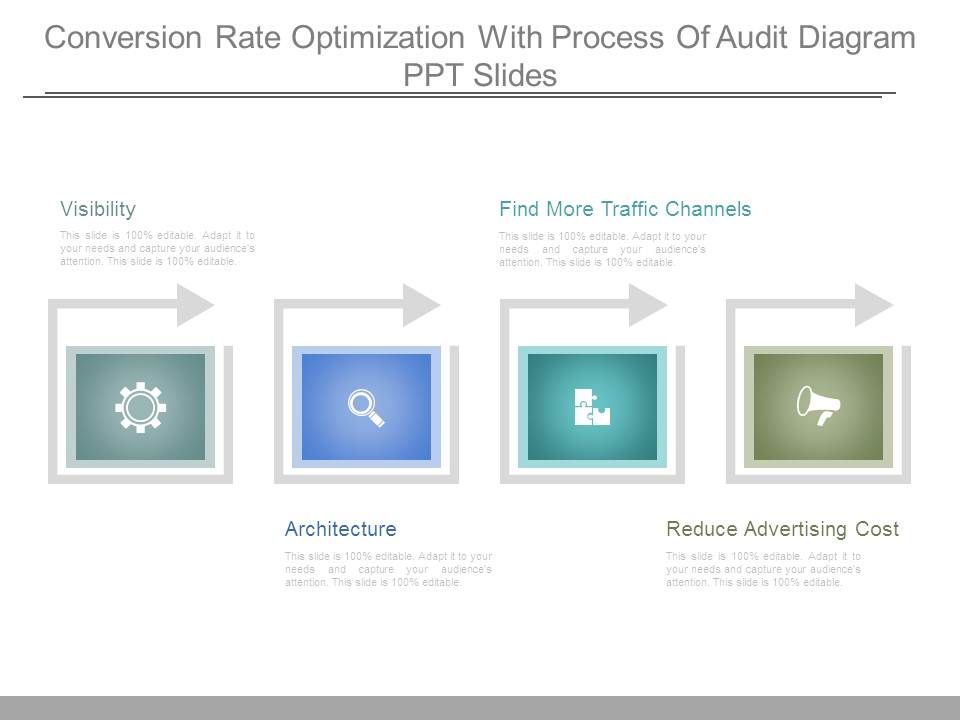
Task: Click the megaphone icon in the olive box
Action: (x=819, y=405)
